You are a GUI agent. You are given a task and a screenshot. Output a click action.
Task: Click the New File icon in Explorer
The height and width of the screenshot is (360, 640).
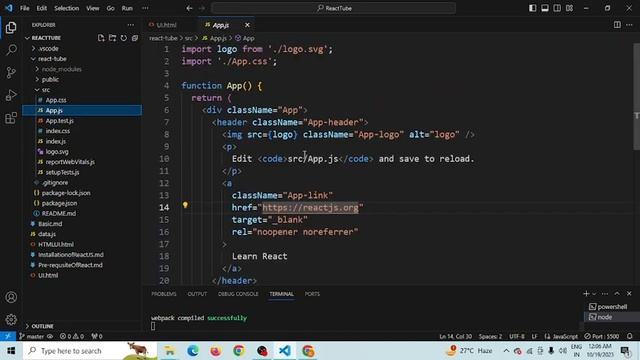(101, 38)
